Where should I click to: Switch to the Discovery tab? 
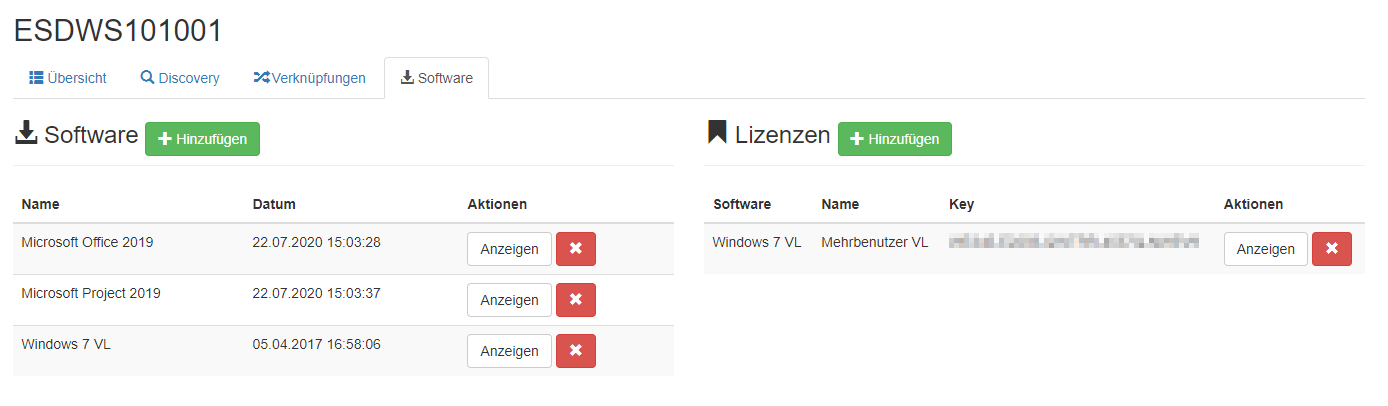180,78
